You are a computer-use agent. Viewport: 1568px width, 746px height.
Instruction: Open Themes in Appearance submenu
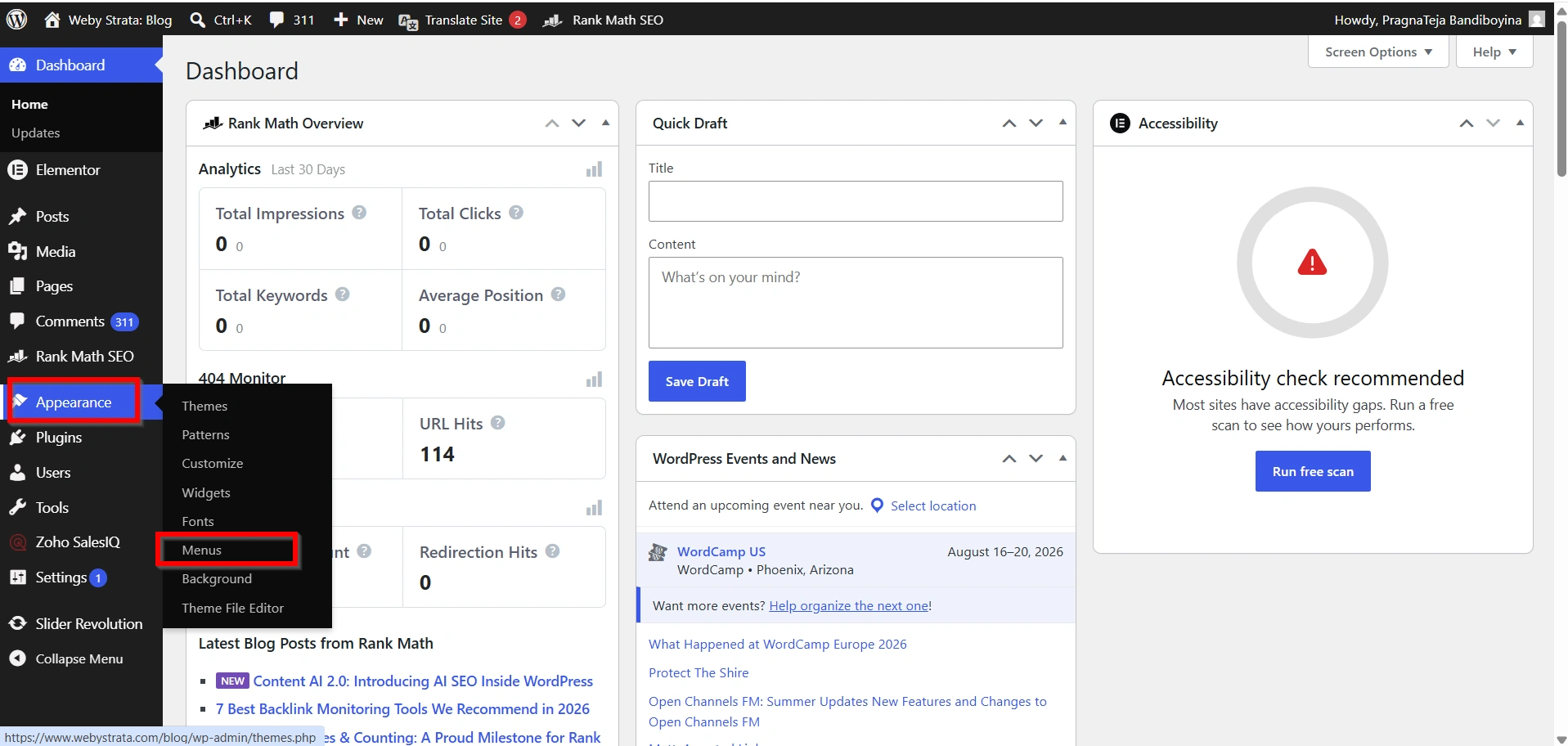[204, 406]
